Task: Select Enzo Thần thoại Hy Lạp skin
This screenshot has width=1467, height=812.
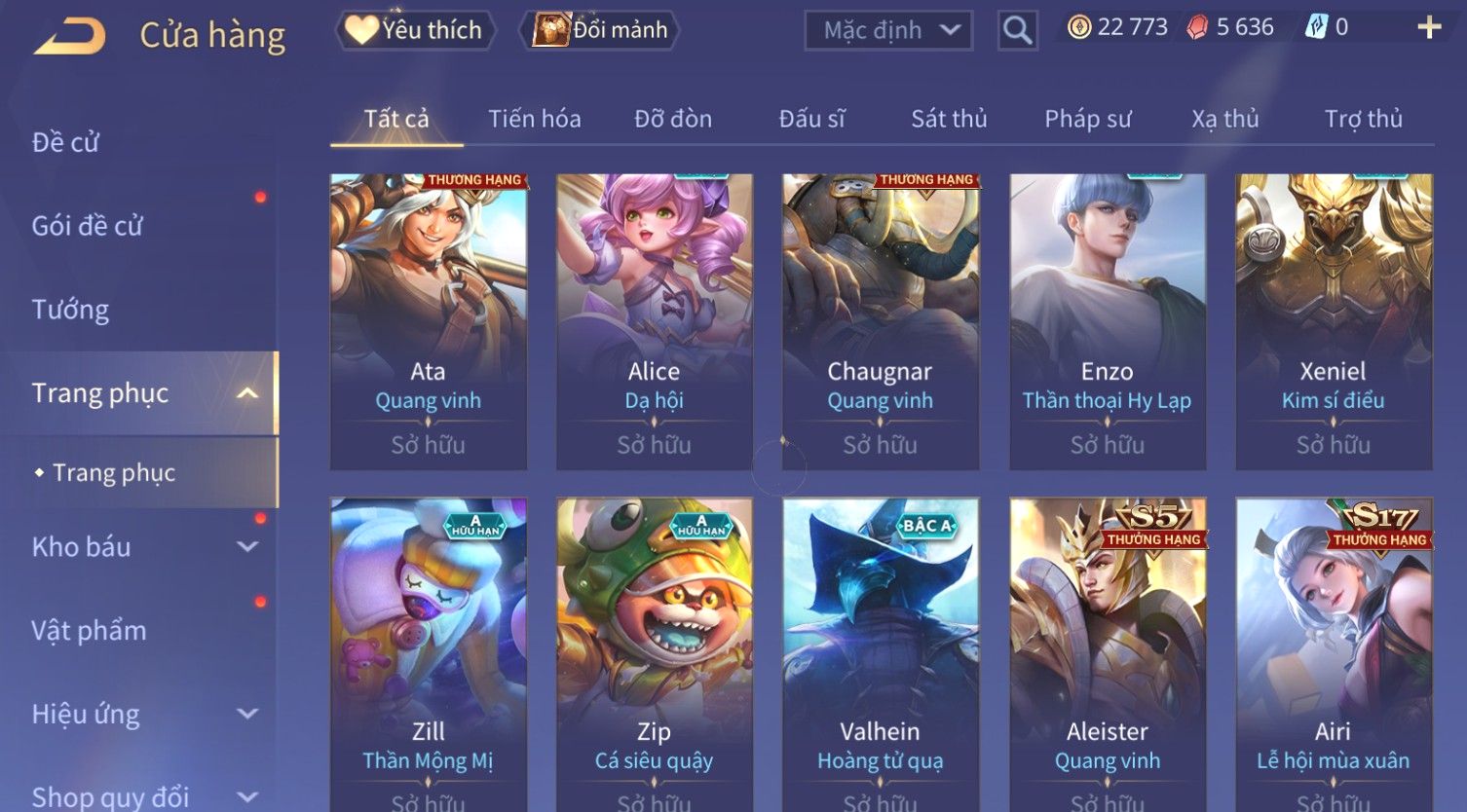Action: (1108, 322)
